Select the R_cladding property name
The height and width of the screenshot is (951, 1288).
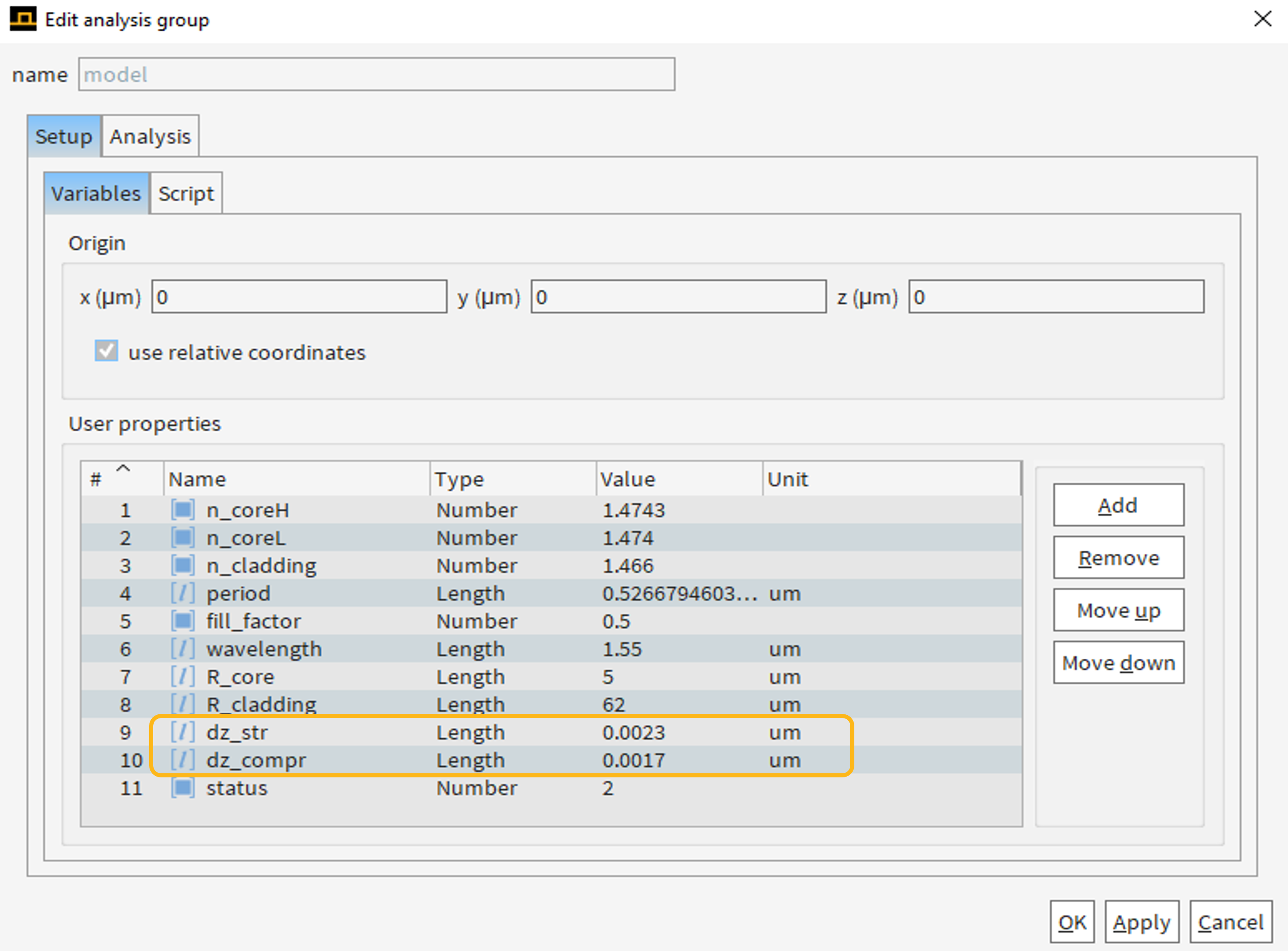coord(262,705)
